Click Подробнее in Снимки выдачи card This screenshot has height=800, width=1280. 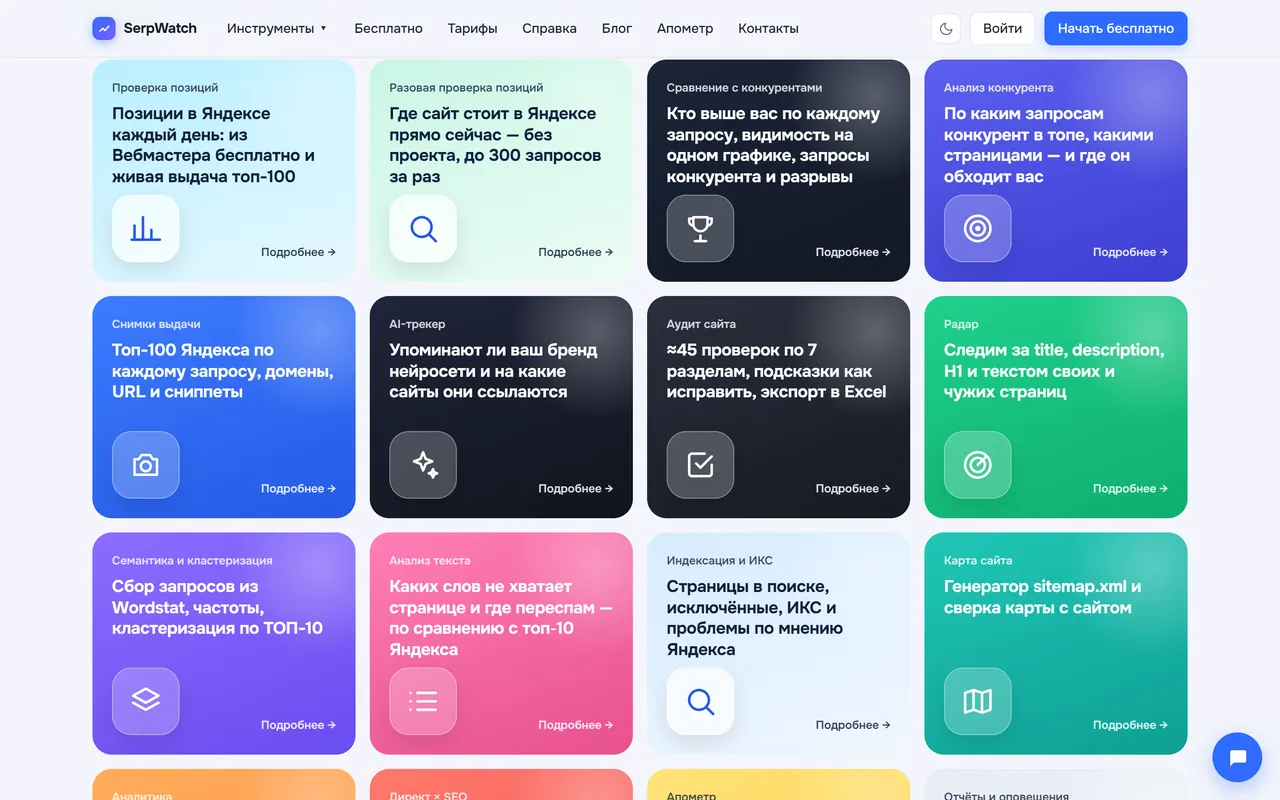298,489
